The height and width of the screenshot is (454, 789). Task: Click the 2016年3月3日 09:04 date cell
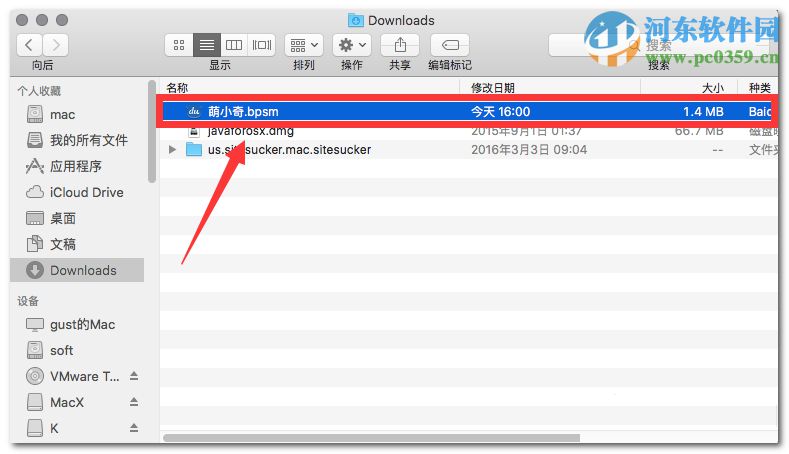(529, 149)
